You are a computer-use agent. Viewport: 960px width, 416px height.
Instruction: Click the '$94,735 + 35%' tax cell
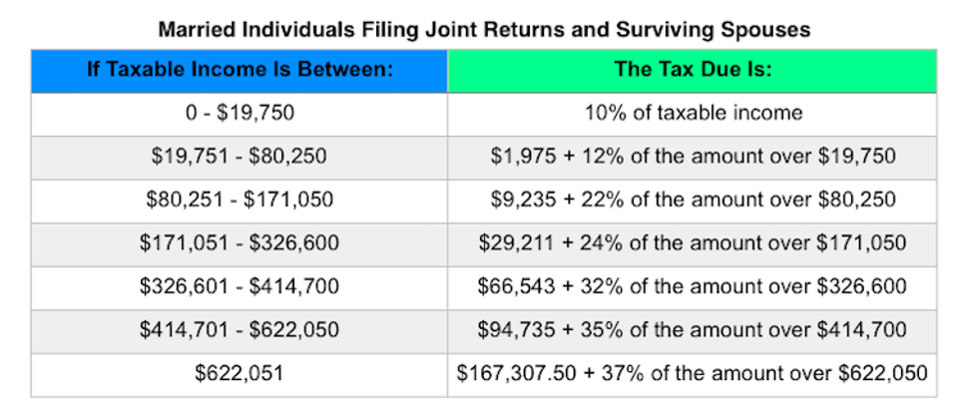coord(692,331)
